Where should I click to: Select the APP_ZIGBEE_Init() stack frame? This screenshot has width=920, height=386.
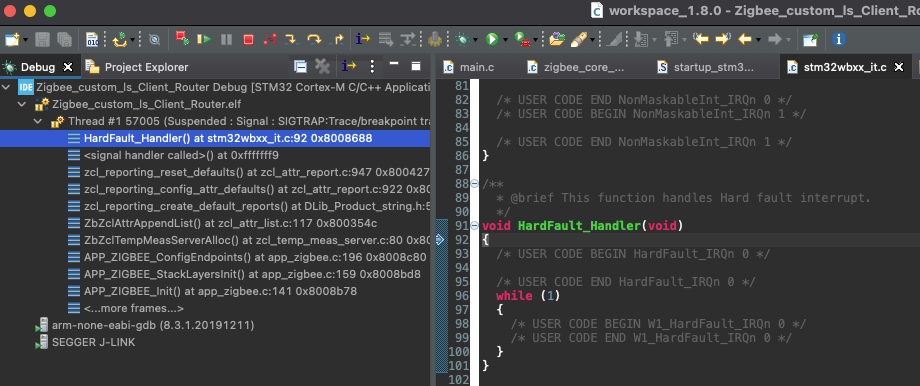215,291
